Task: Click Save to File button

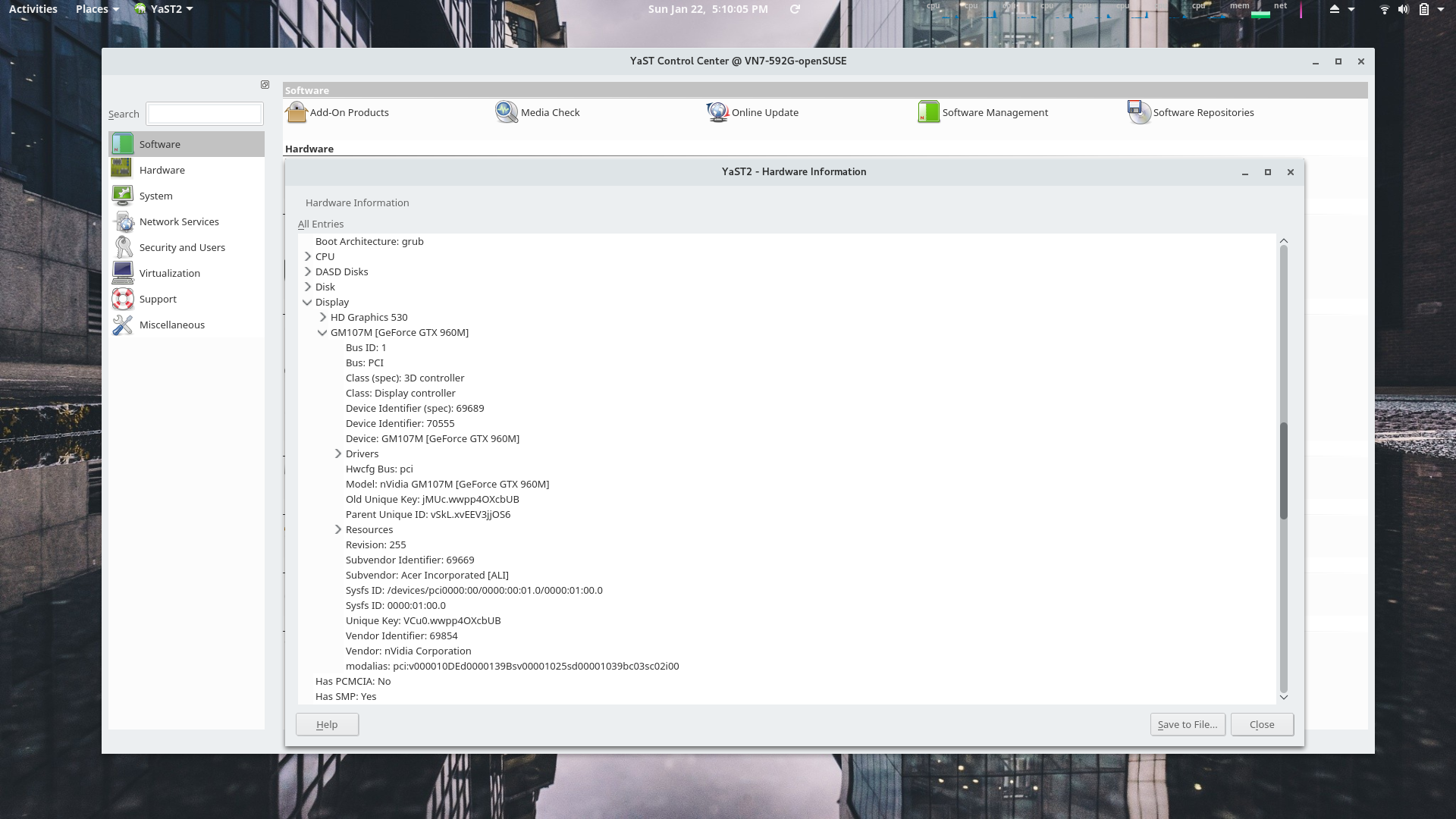Action: coord(1188,724)
